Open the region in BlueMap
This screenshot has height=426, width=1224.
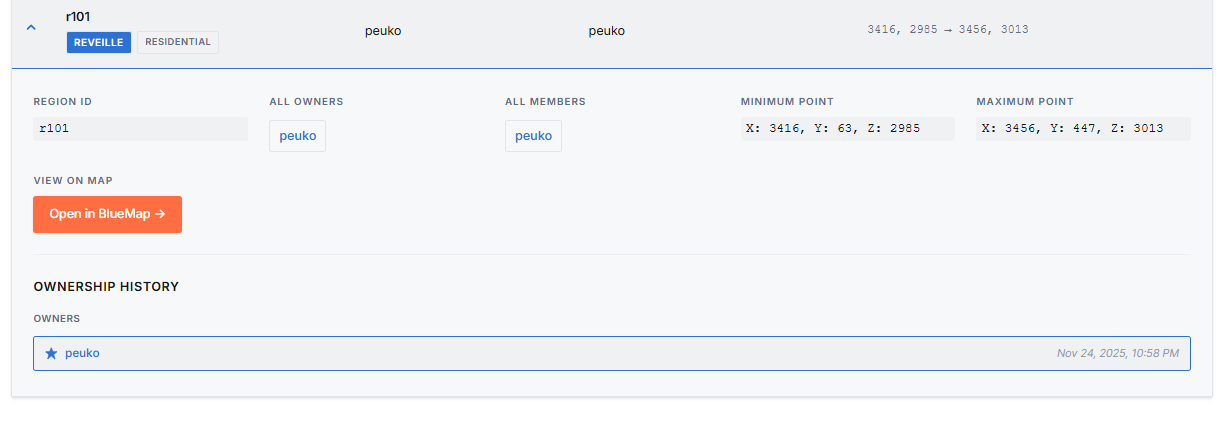coord(107,214)
